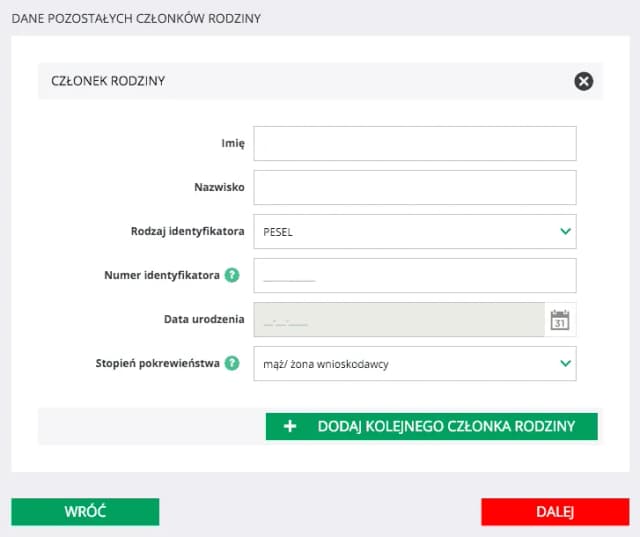Click the Data urodzenia label text
The height and width of the screenshot is (537, 640).
point(204,319)
